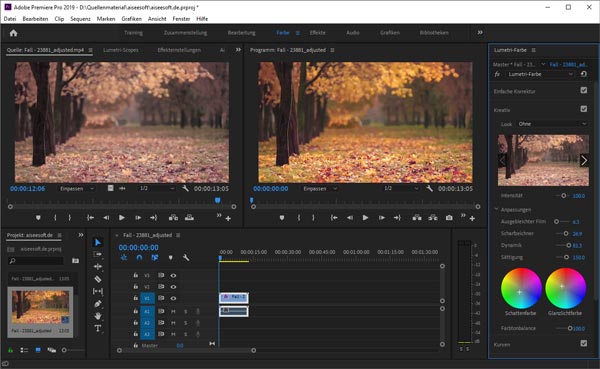
Task: Expand the workspace overflow chevrons
Action: coord(480,33)
